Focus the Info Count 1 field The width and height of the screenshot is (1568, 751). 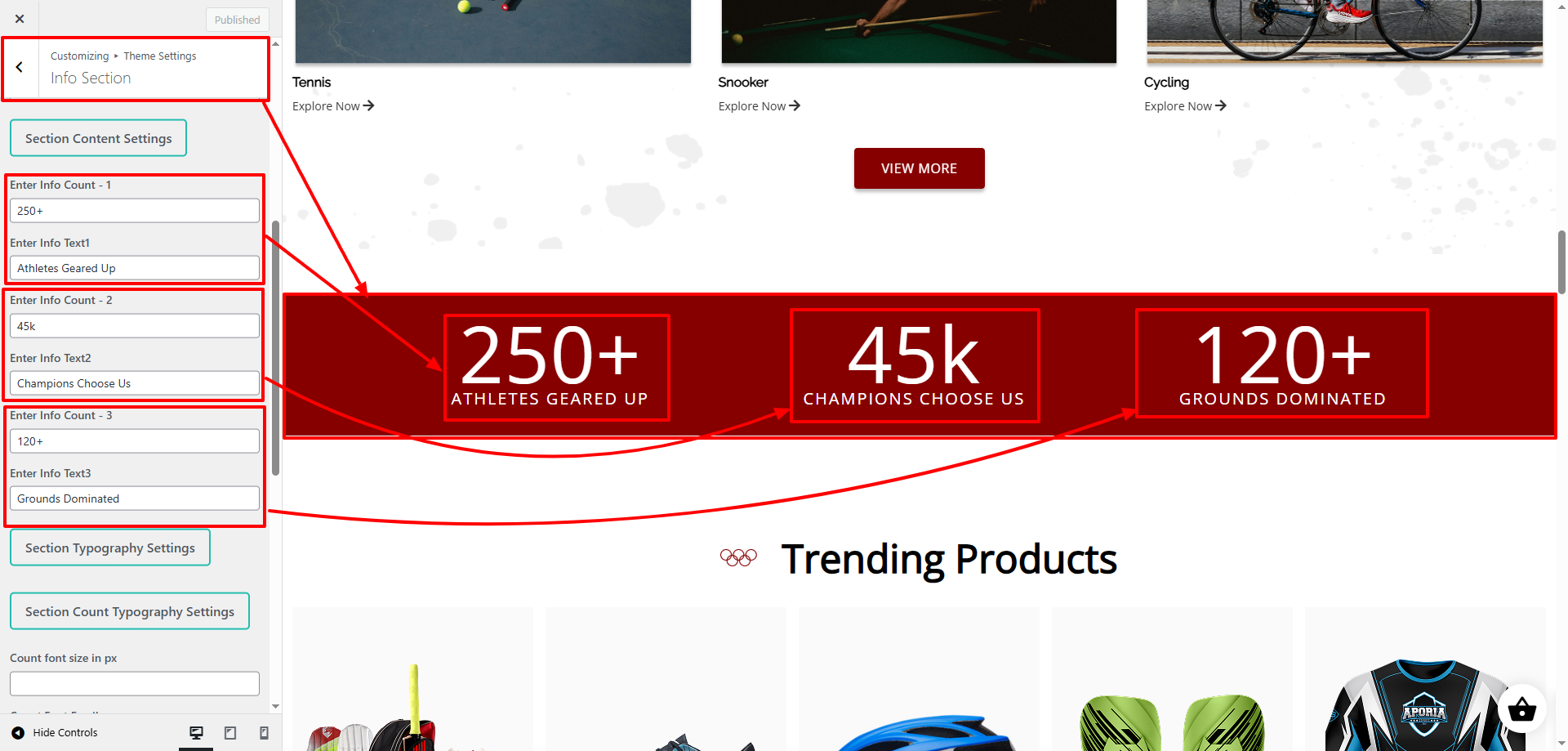135,211
